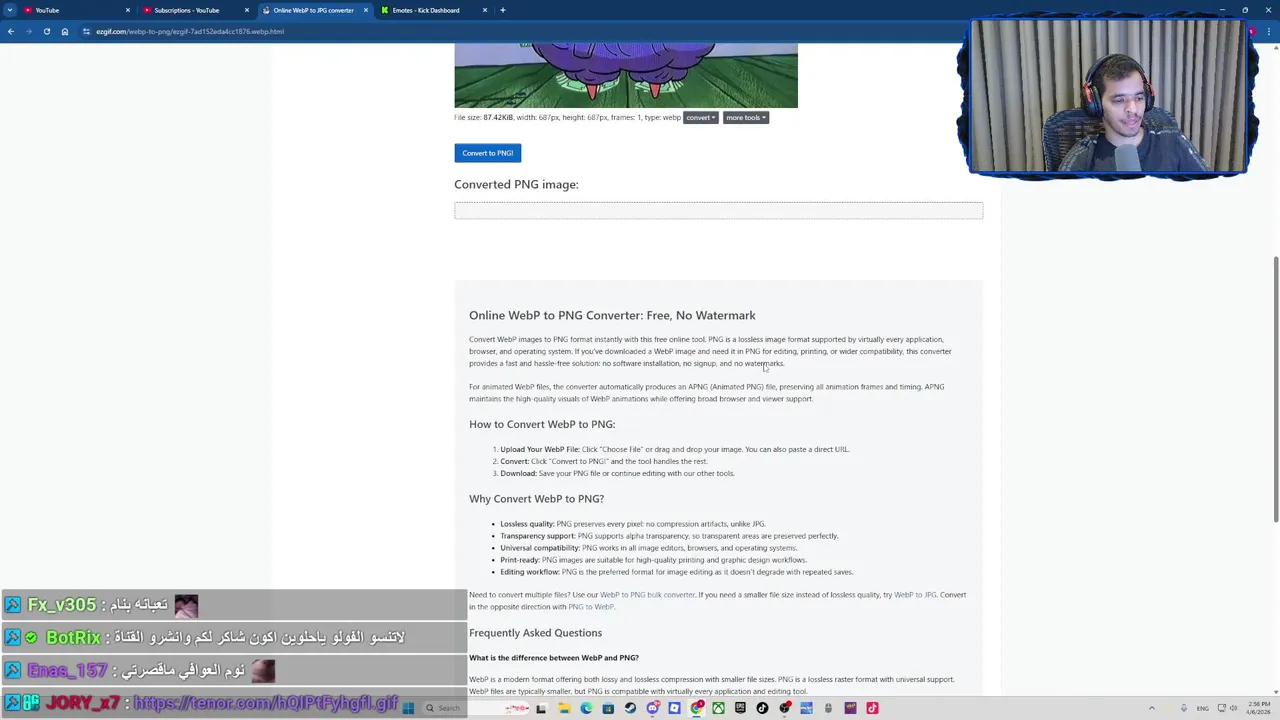Click the Convert to PNG! button

tap(487, 153)
